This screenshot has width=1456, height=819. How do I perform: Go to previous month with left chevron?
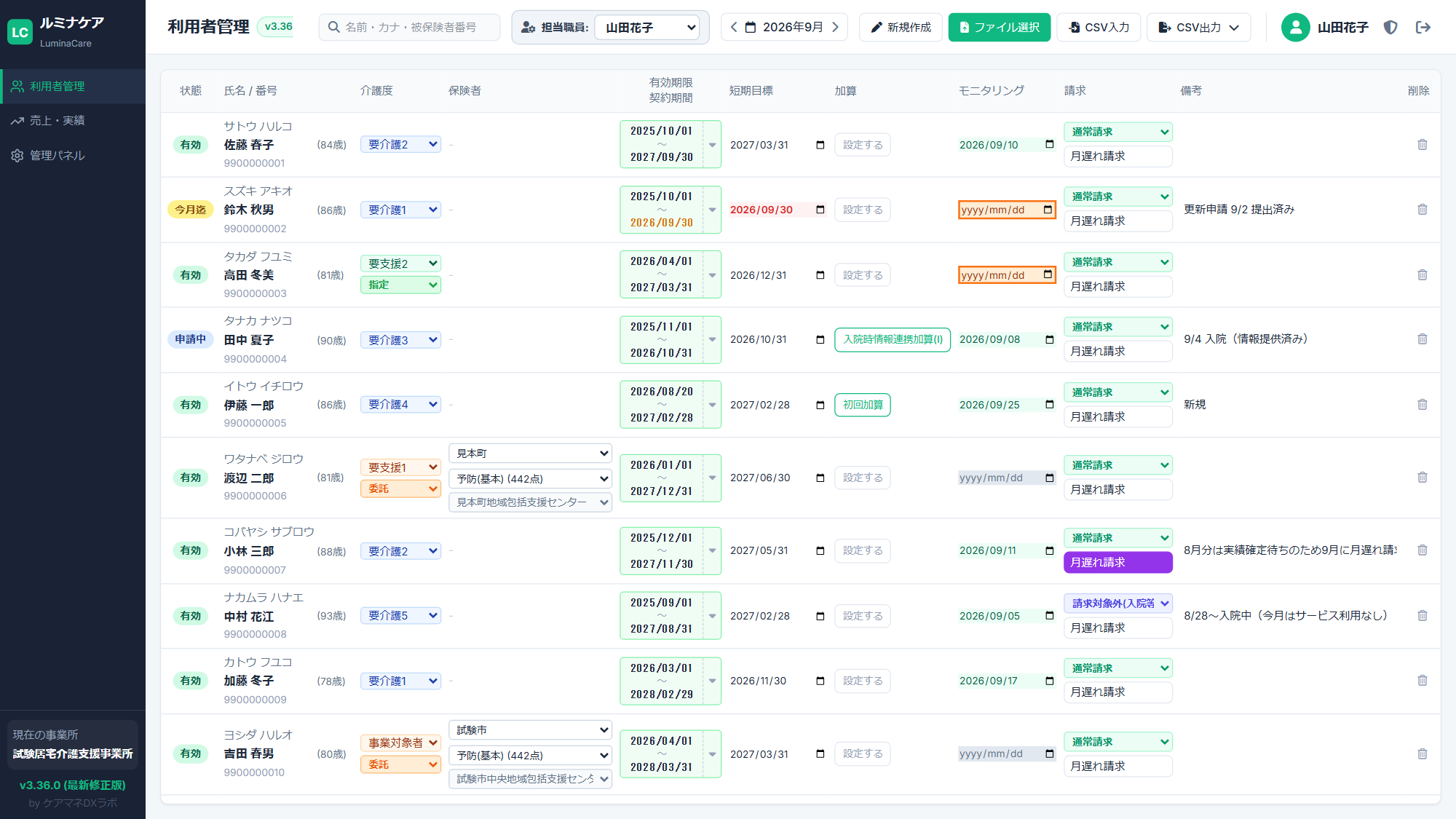click(x=734, y=28)
